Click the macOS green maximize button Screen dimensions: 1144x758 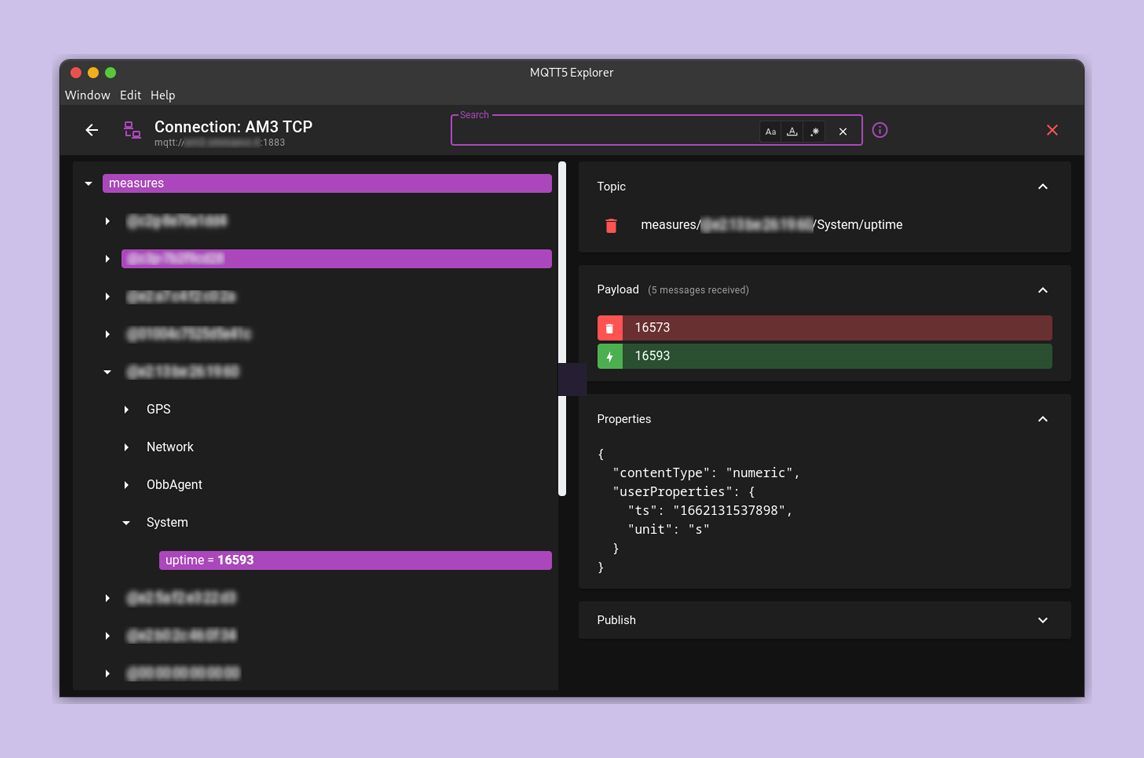[110, 72]
